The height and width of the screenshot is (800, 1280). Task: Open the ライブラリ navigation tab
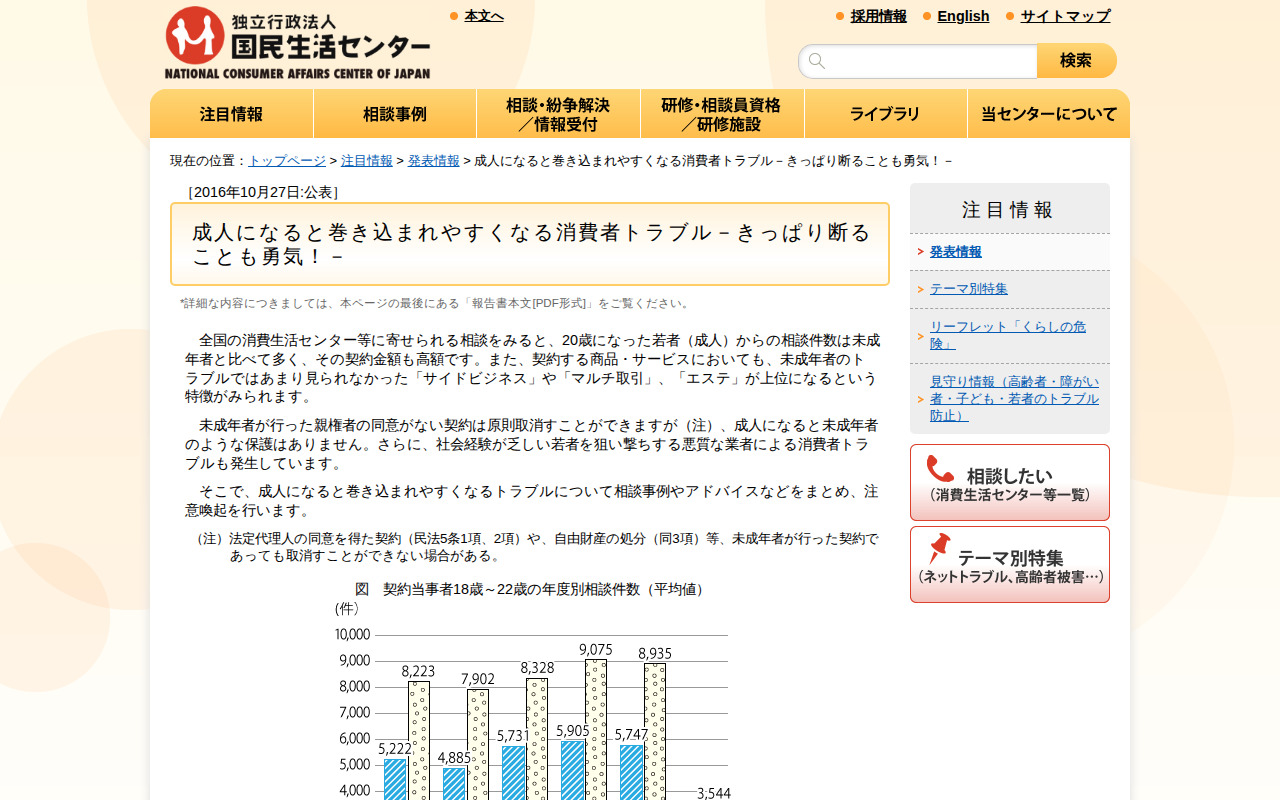click(885, 114)
